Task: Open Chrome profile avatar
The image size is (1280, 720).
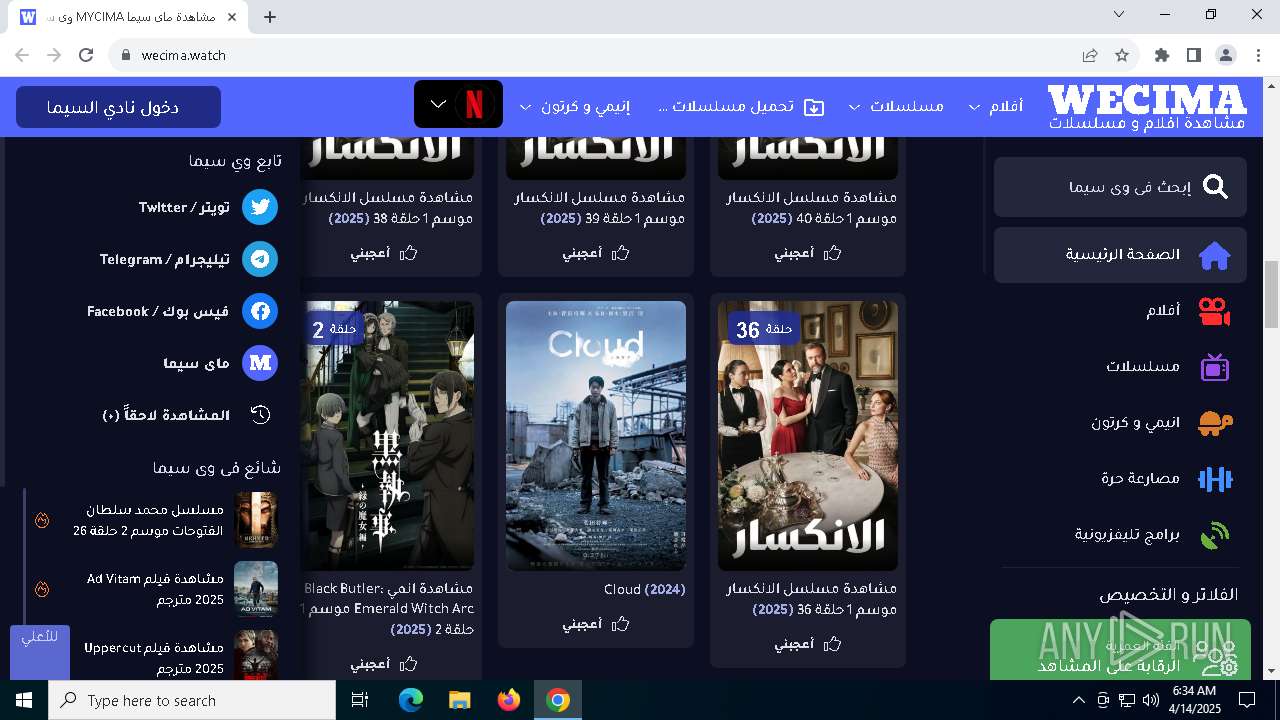Action: pyautogui.click(x=1226, y=55)
